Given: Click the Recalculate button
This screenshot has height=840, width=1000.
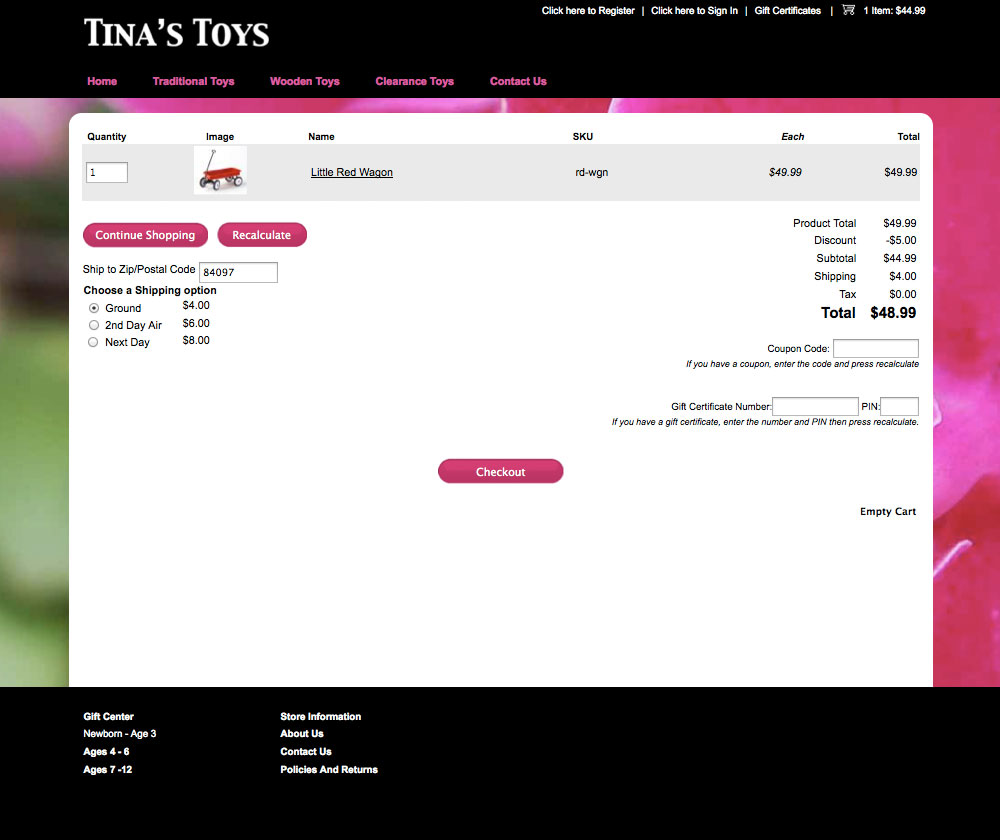Looking at the screenshot, I should [x=262, y=235].
